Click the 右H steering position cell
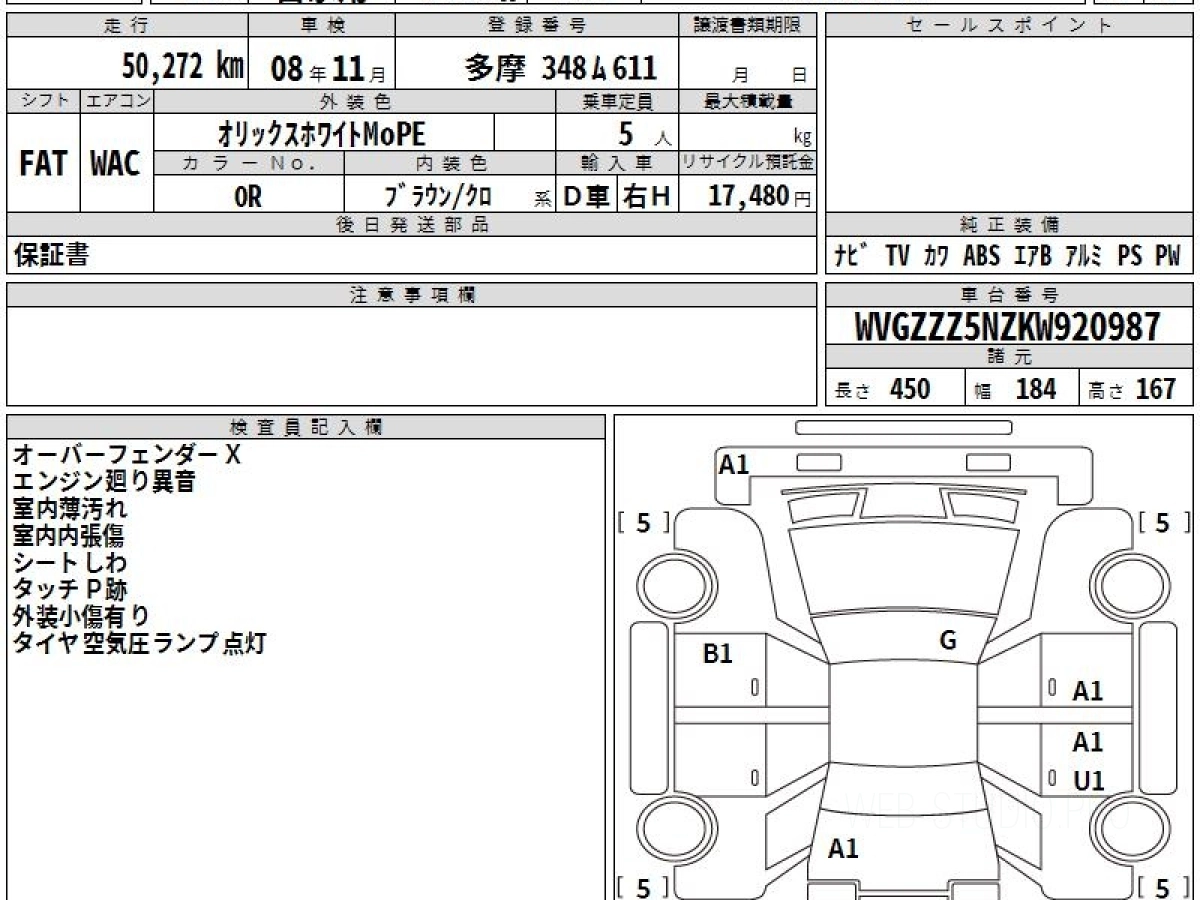Screen dimensions: 1200x900 pos(647,197)
